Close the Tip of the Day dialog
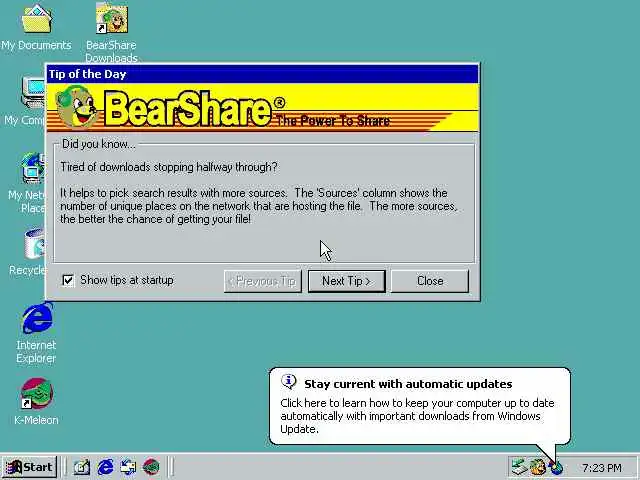This screenshot has width=640, height=480. click(x=430, y=281)
